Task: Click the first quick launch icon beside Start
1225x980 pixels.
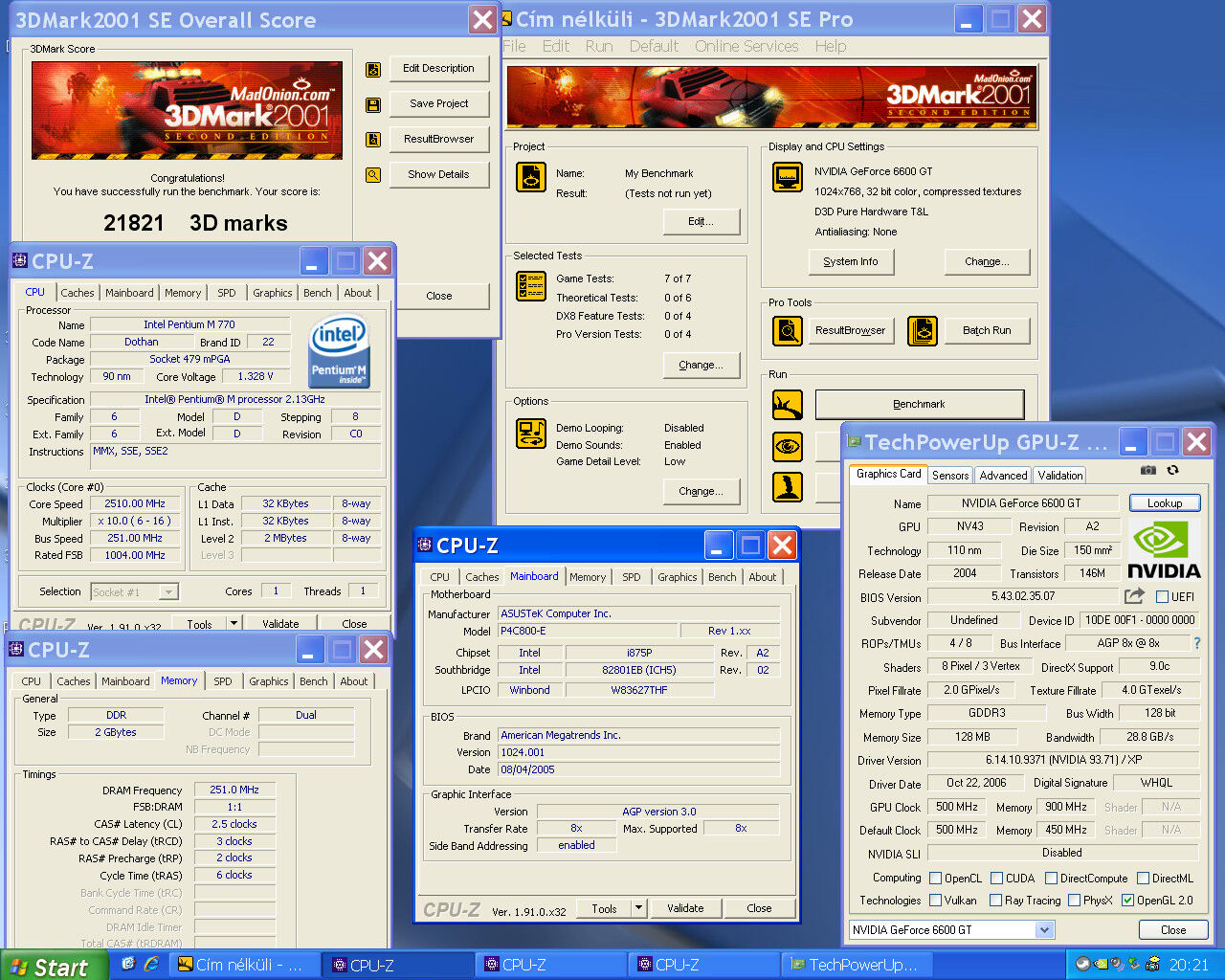Action: pos(128,965)
